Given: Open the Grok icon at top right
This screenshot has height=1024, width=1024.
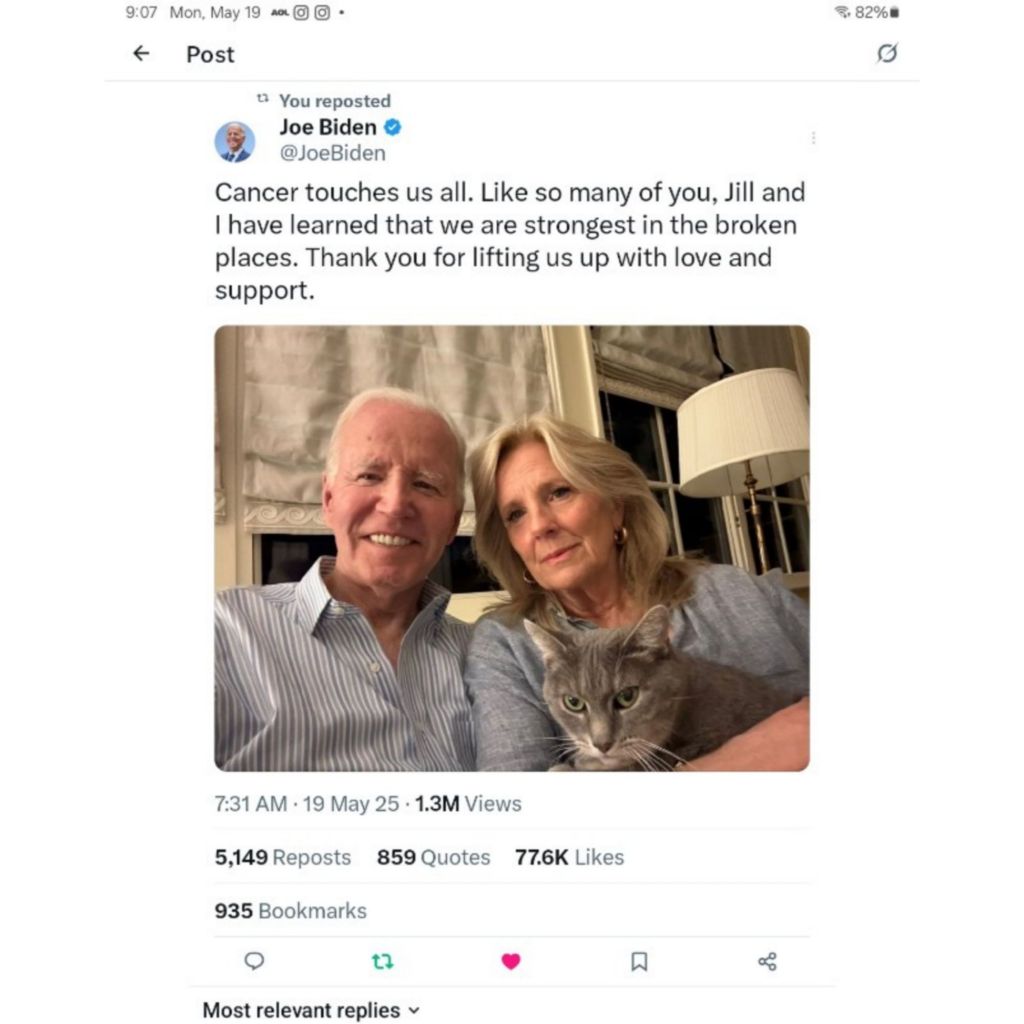Looking at the screenshot, I should point(886,54).
